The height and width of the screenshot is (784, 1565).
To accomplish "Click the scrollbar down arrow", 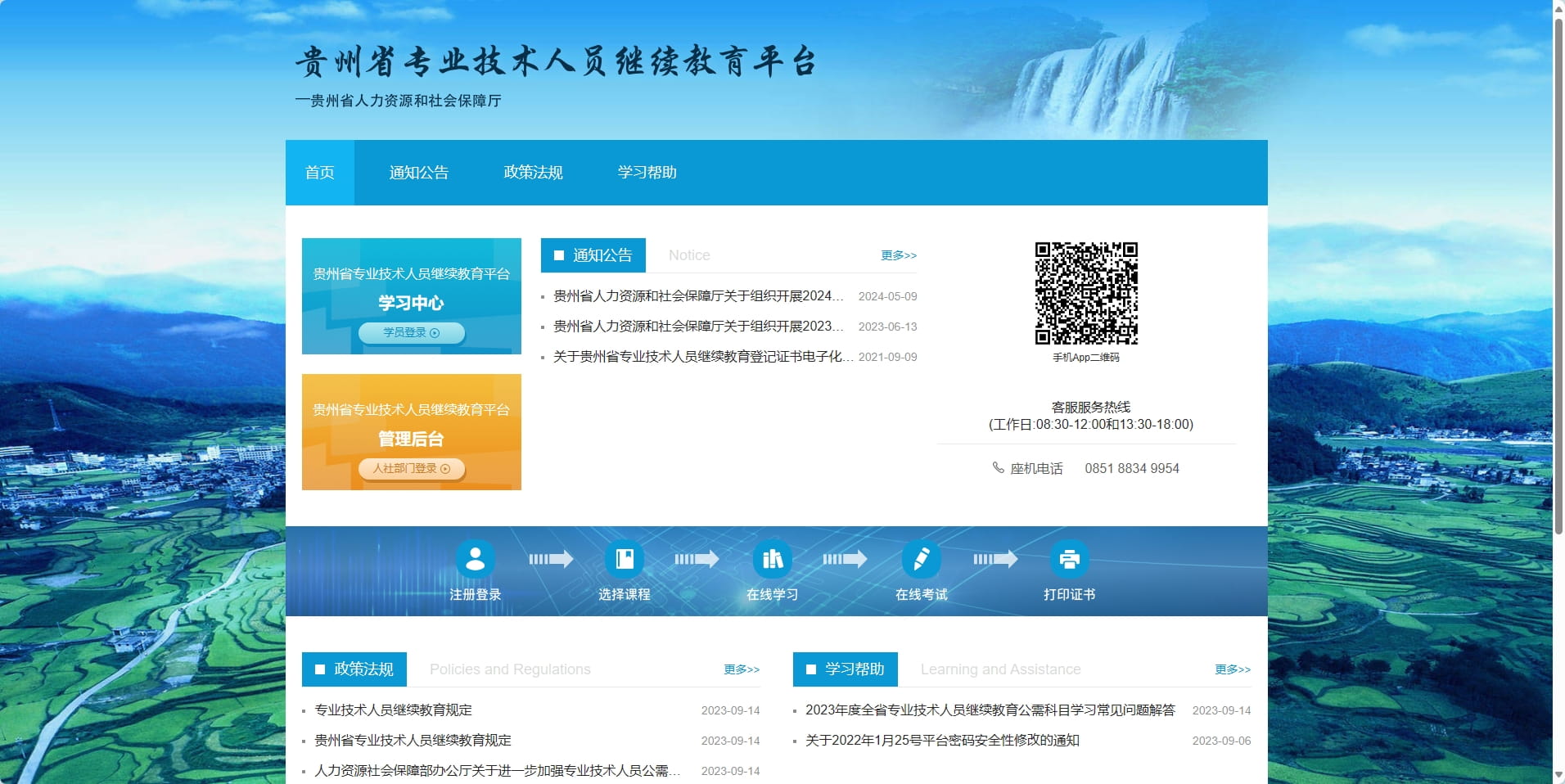I will pos(1558,776).
